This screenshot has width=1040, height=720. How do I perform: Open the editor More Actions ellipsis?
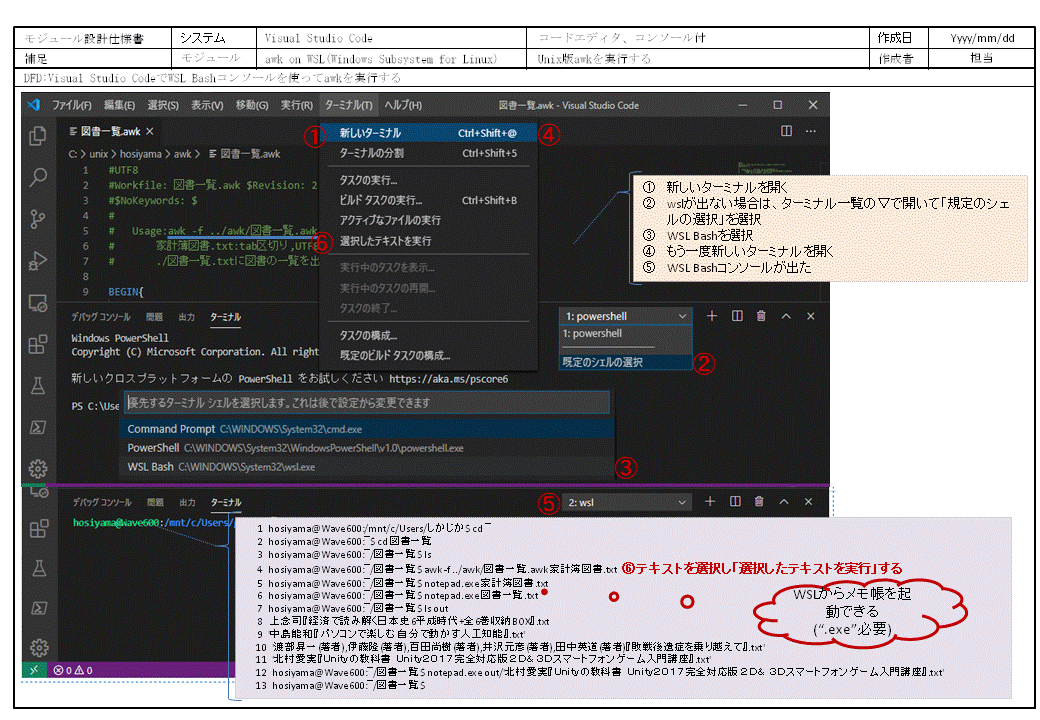811,131
